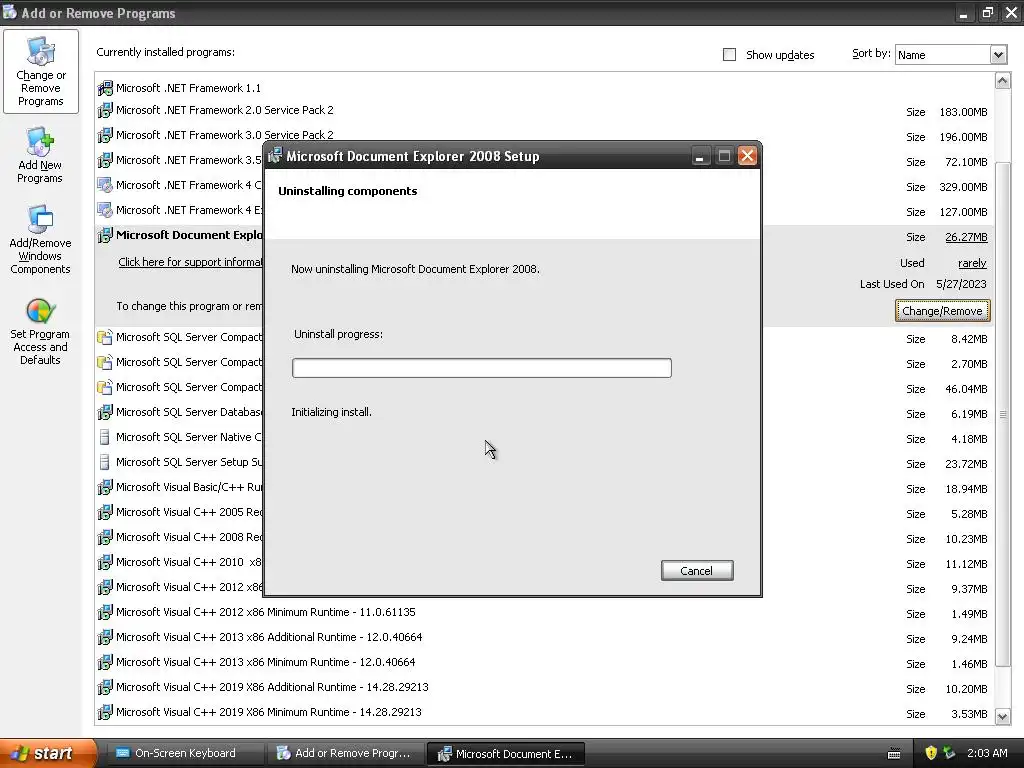Image resolution: width=1024 pixels, height=768 pixels.
Task: Select Visual C++ 2013 x86 Minimum Runtime row
Action: (x=545, y=662)
